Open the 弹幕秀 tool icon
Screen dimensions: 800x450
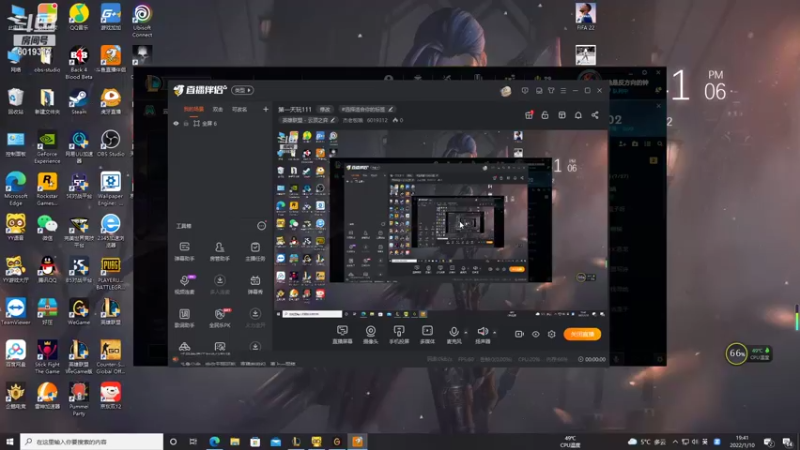coord(255,285)
